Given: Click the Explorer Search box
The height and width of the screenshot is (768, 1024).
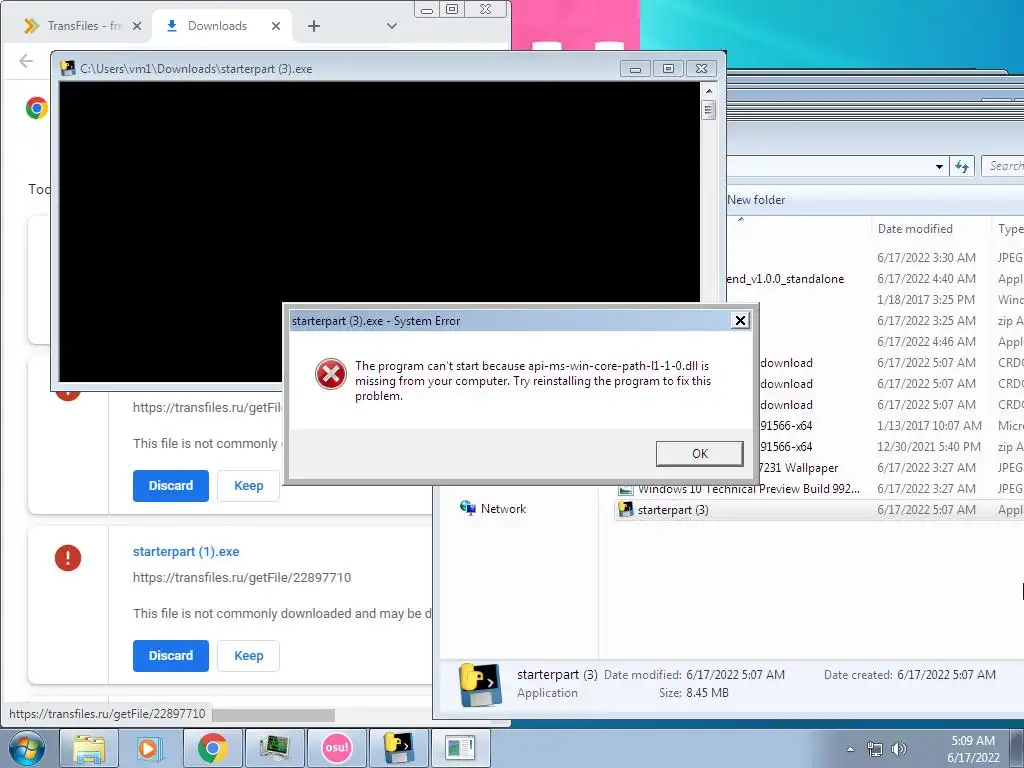Looking at the screenshot, I should (1003, 166).
